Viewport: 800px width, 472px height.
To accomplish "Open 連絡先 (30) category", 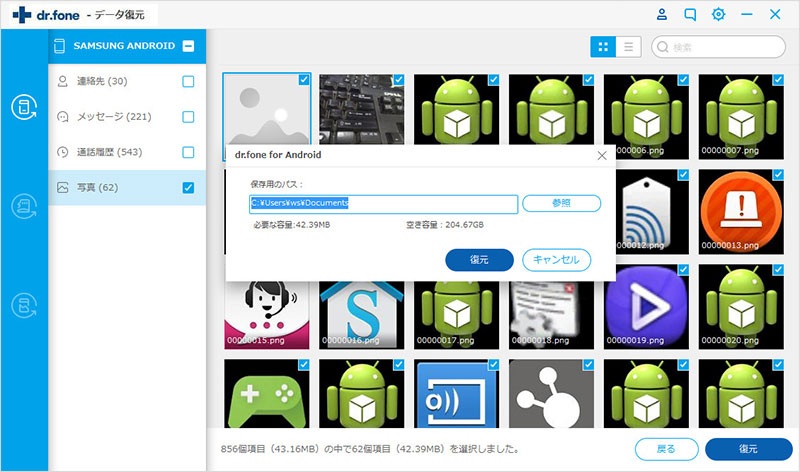I will pyautogui.click(x=127, y=81).
